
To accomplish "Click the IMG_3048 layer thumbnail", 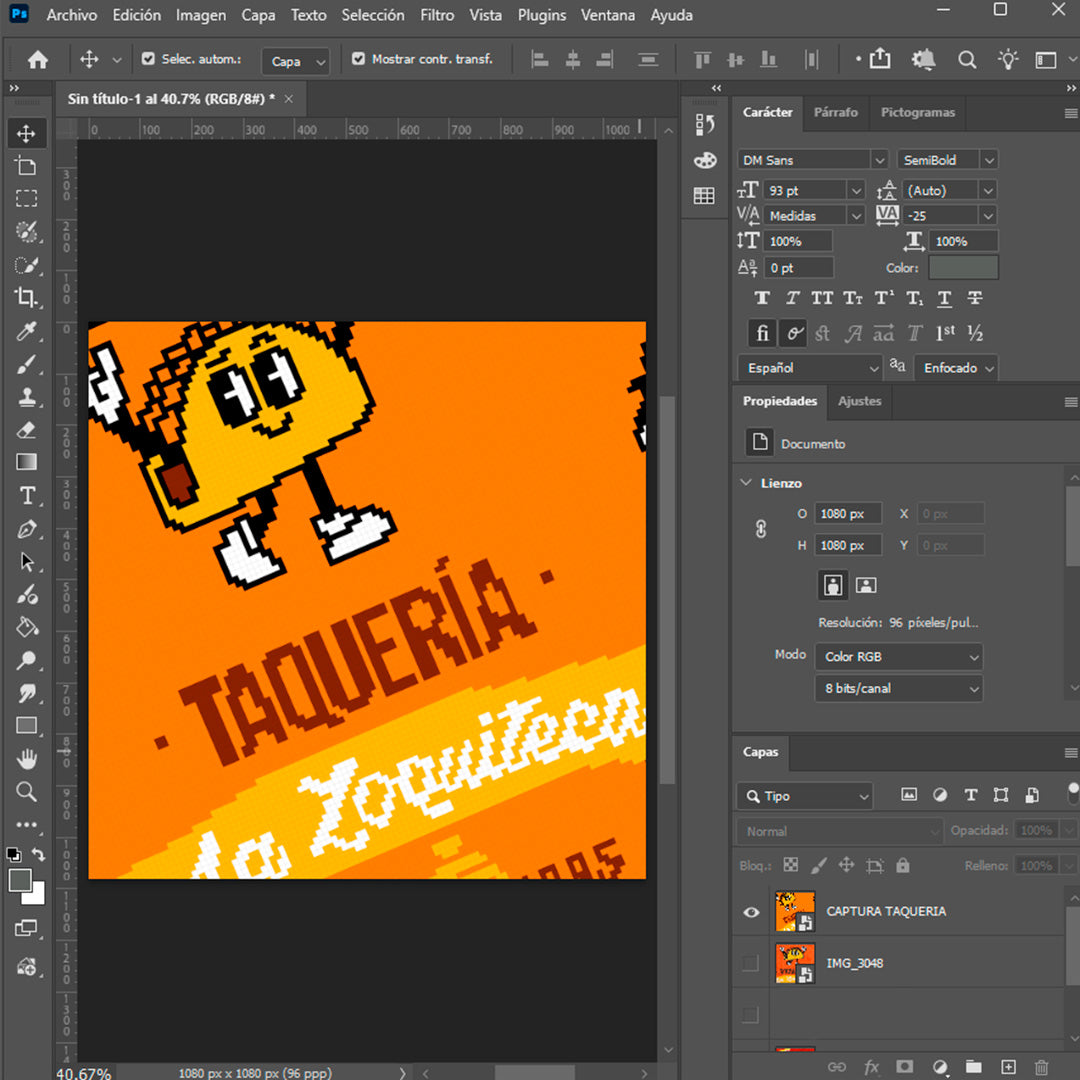I will tap(795, 963).
